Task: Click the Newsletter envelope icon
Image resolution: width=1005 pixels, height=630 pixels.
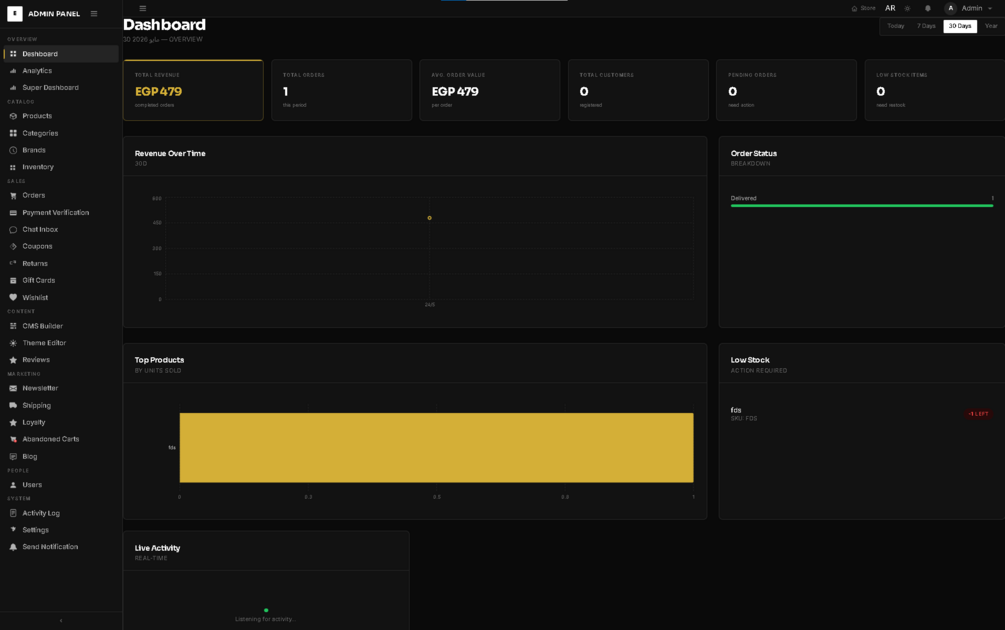Action: coord(13,388)
